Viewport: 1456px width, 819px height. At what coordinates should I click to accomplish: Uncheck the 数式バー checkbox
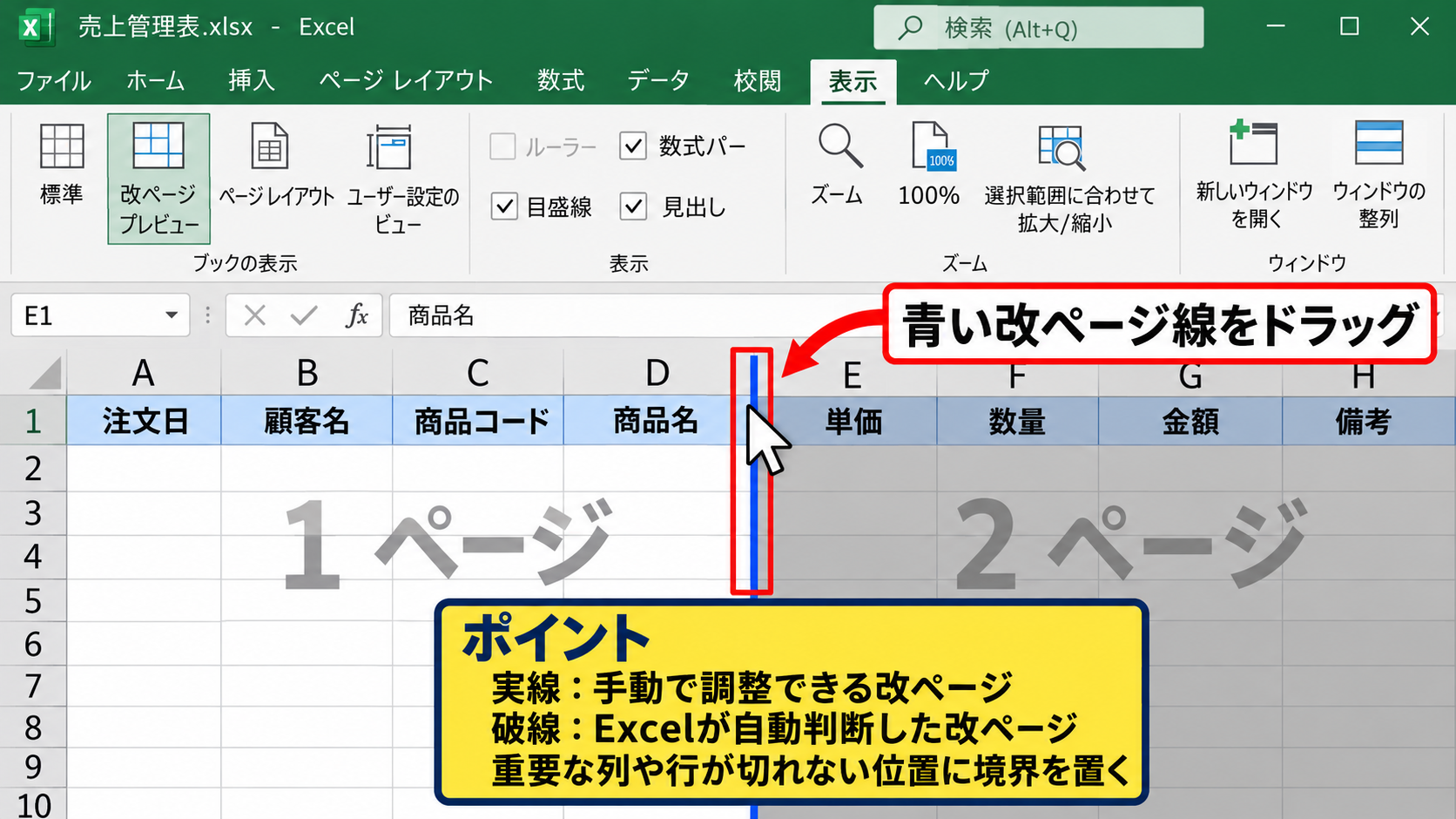pos(633,146)
